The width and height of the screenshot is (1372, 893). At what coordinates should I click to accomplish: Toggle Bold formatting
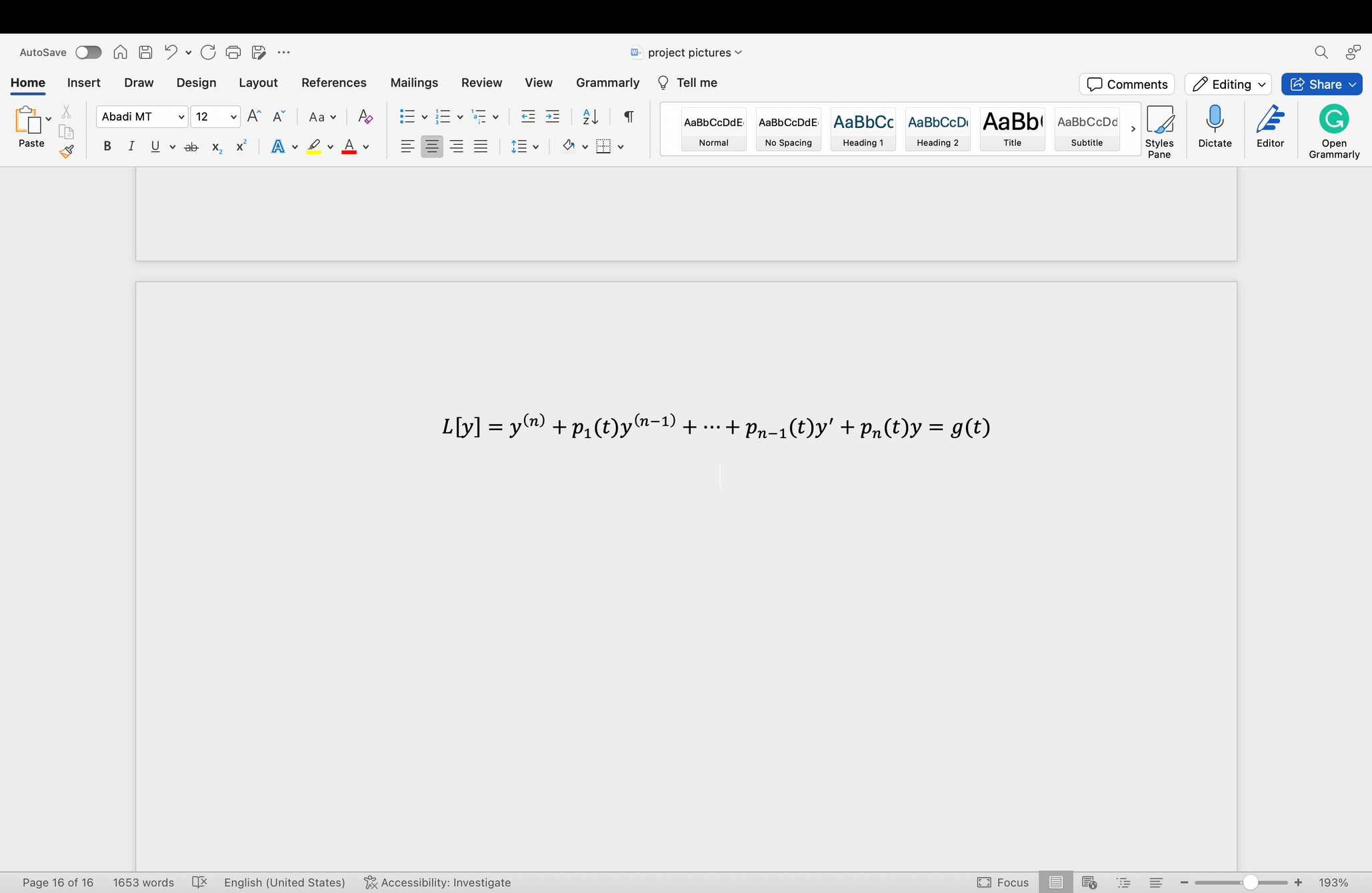[107, 147]
